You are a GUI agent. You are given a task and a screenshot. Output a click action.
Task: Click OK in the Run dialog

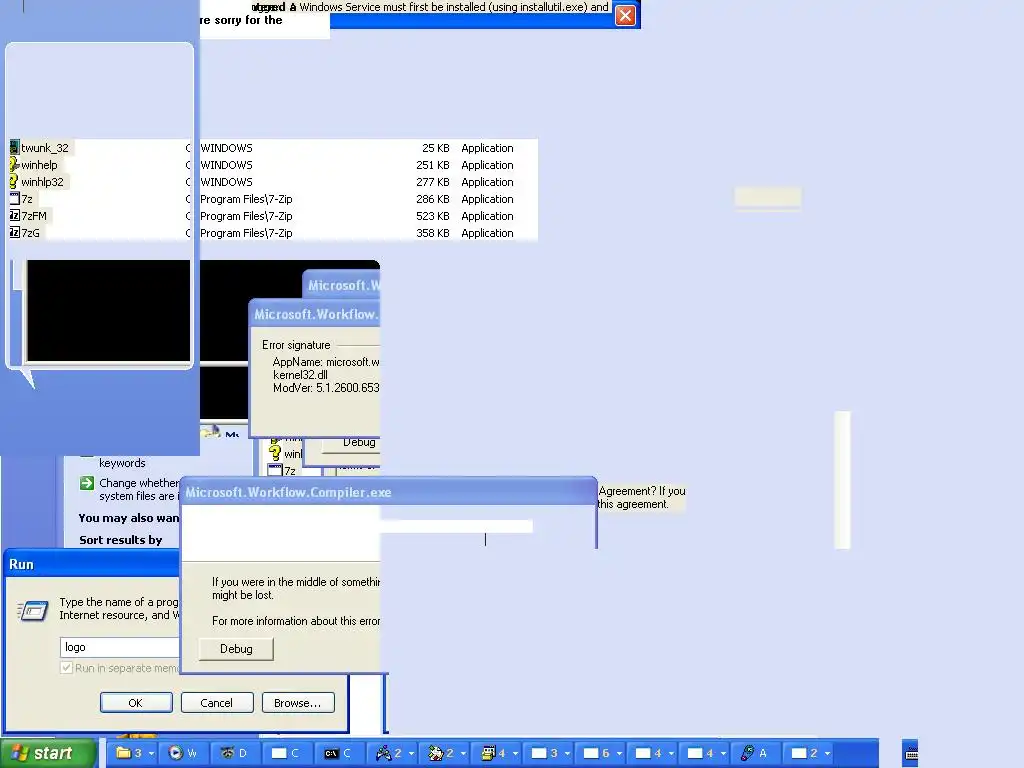pyautogui.click(x=136, y=703)
